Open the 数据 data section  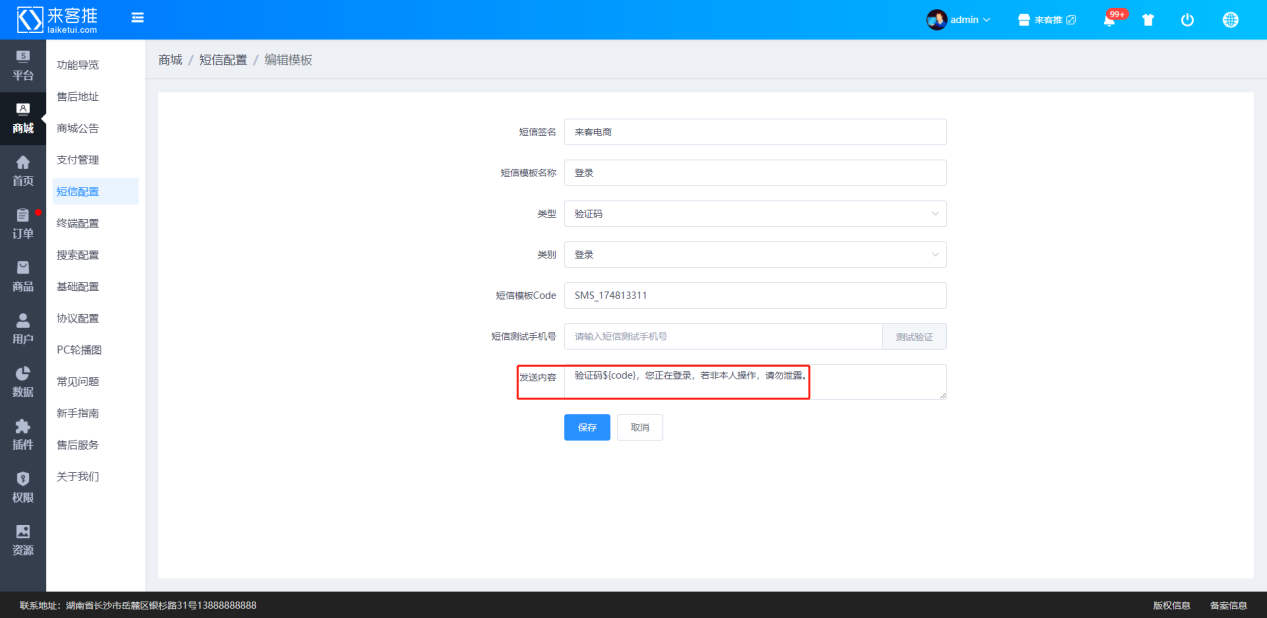(23, 383)
